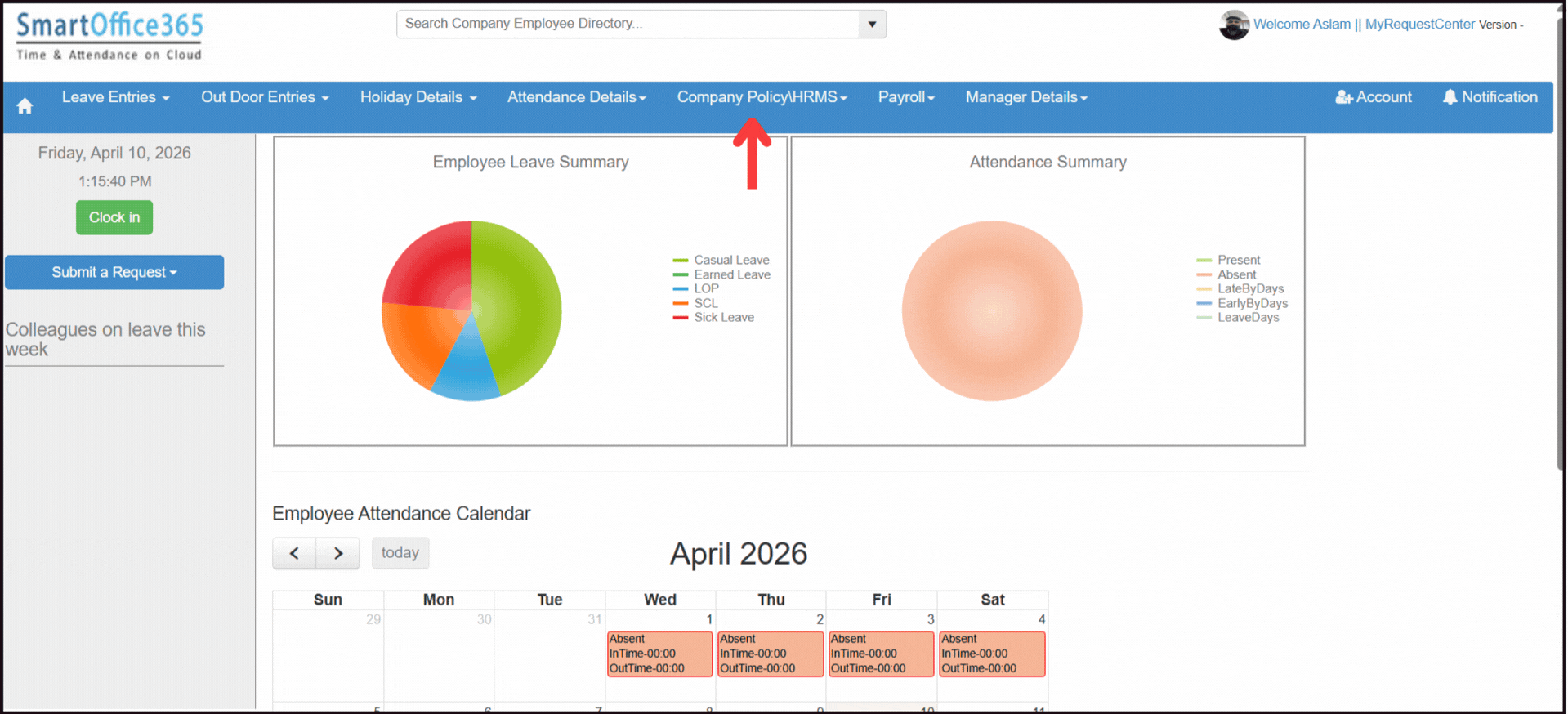Open the Payroll menu
Image resolution: width=1568 pixels, height=714 pixels.
coord(905,97)
